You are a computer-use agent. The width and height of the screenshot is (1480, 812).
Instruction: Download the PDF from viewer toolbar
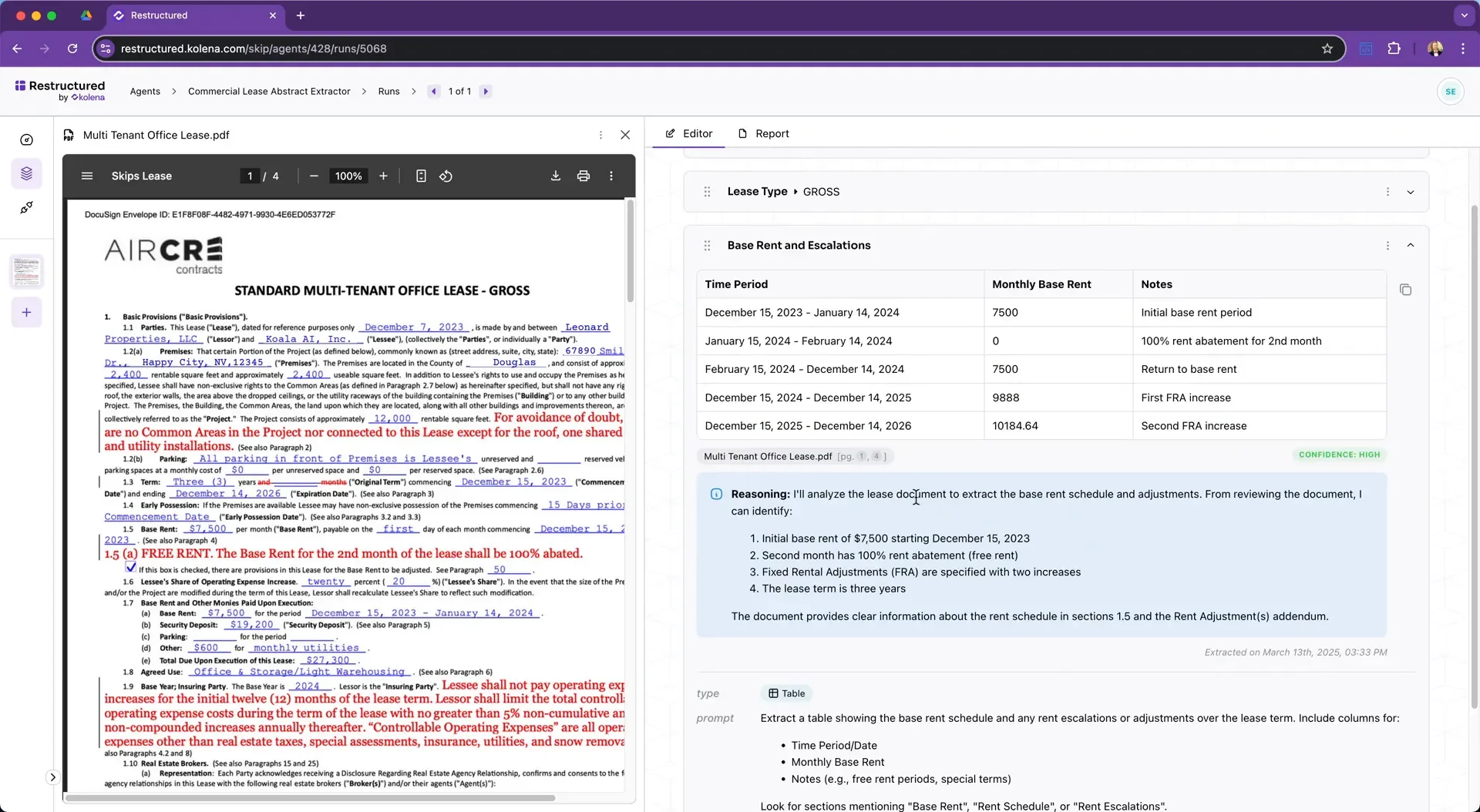pos(555,176)
